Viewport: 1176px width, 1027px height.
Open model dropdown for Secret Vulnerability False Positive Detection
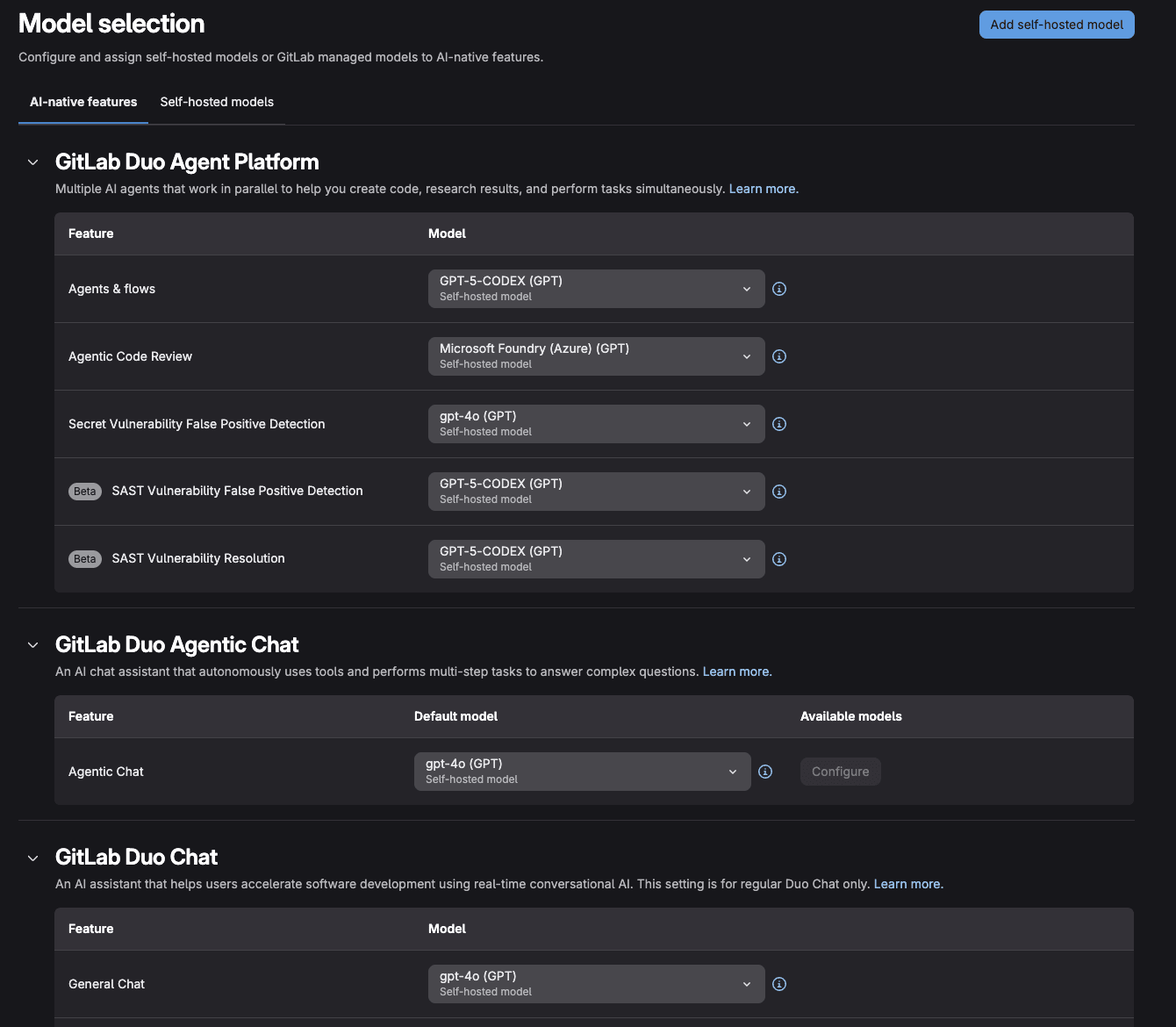[x=597, y=424]
